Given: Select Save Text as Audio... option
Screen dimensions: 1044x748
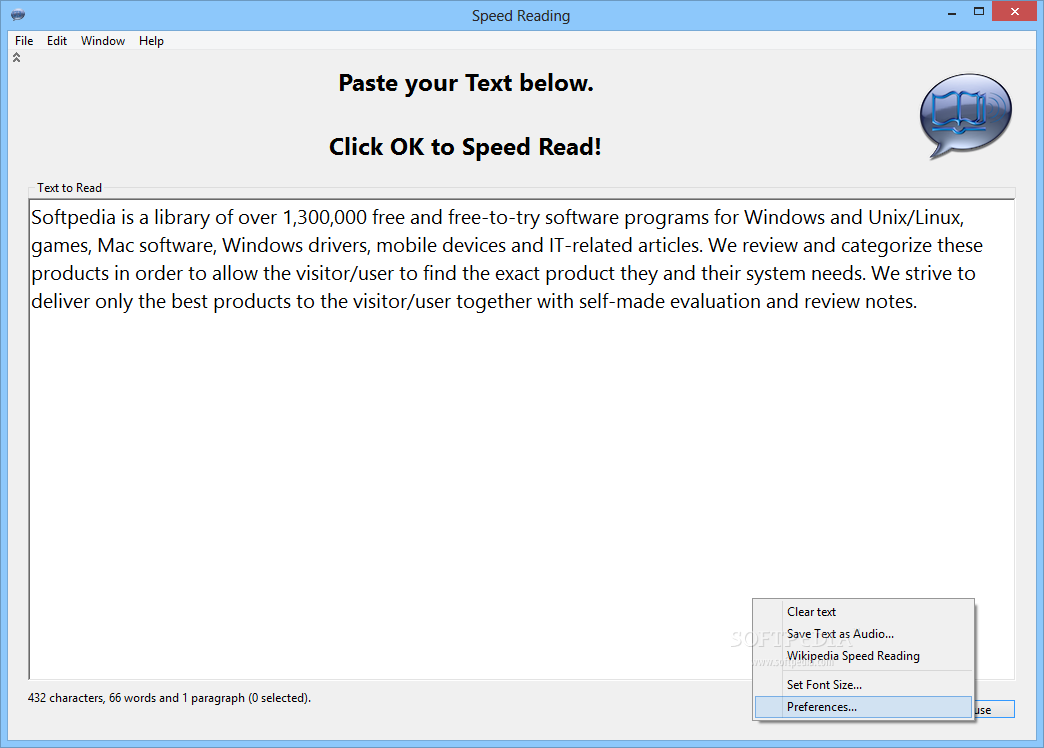Looking at the screenshot, I should tap(863, 633).
